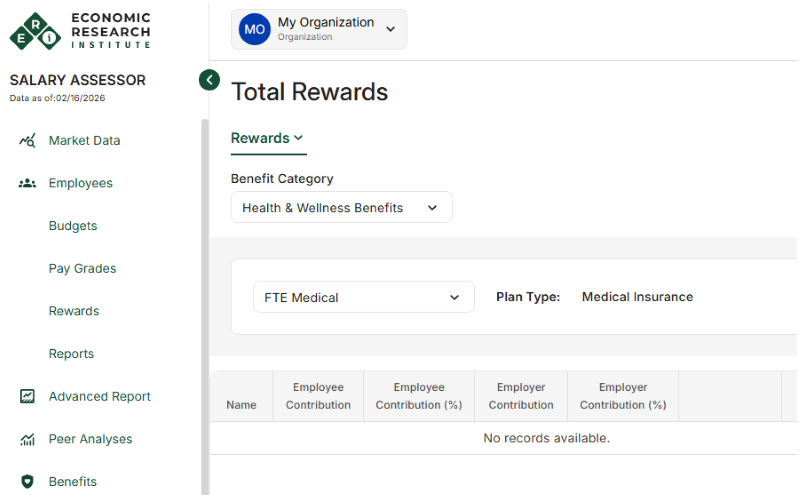Click the sidebar vertical scrollbar
The height and width of the screenshot is (495, 800).
coord(205,306)
